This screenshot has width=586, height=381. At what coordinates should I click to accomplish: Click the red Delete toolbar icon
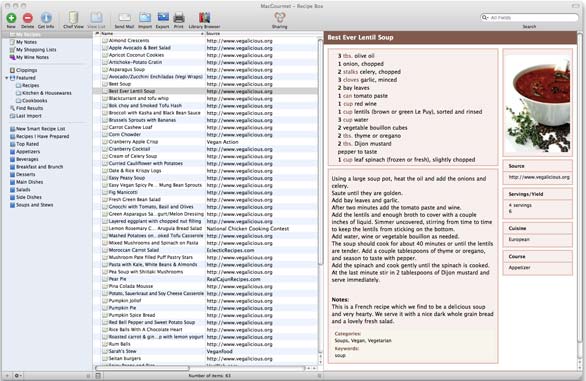28,18
